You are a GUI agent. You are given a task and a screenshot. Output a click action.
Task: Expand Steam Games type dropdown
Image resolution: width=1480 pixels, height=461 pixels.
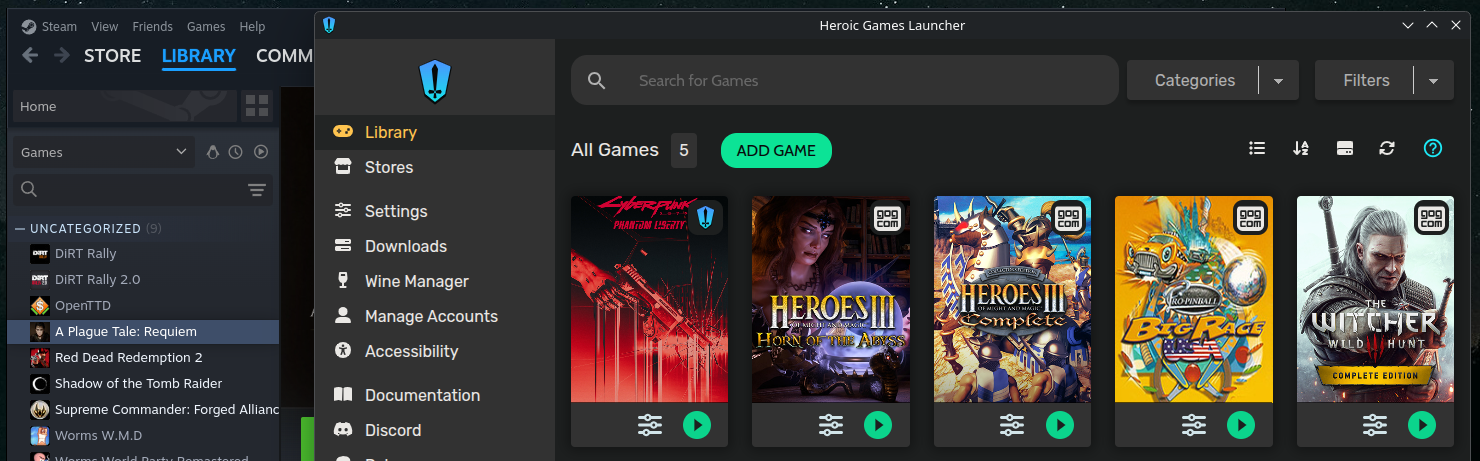tap(181, 152)
